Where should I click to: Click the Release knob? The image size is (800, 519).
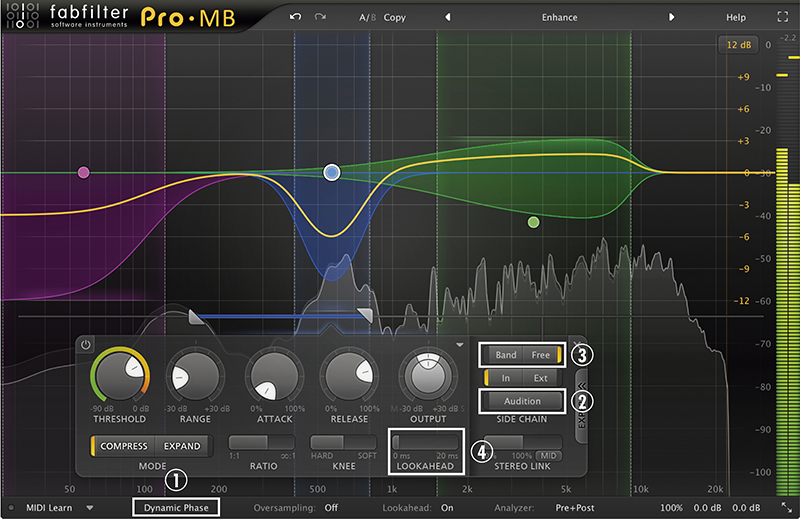click(x=349, y=377)
